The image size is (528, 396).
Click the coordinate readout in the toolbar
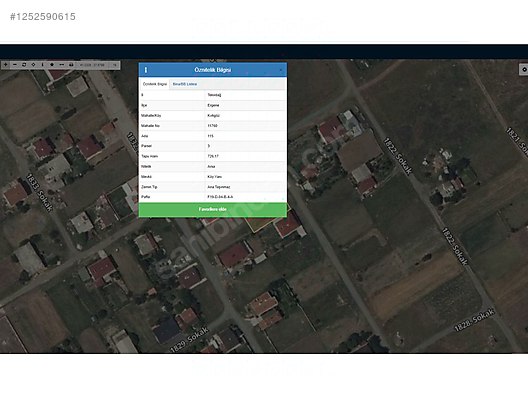pos(92,64)
